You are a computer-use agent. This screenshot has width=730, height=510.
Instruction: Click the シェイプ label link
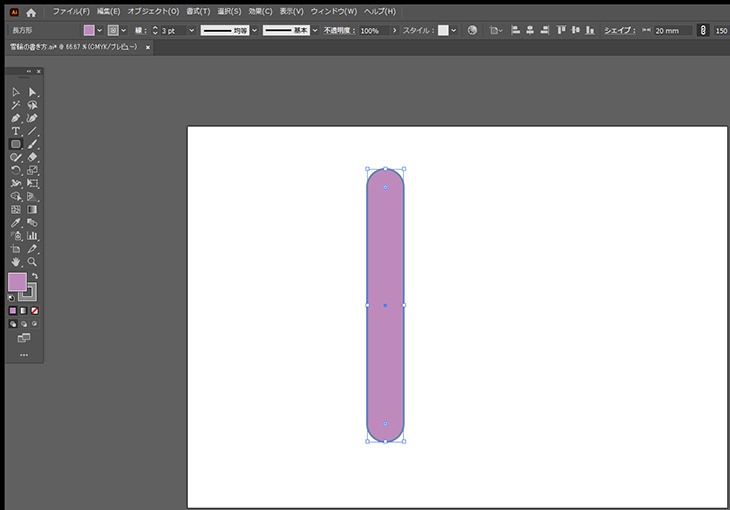tap(619, 30)
